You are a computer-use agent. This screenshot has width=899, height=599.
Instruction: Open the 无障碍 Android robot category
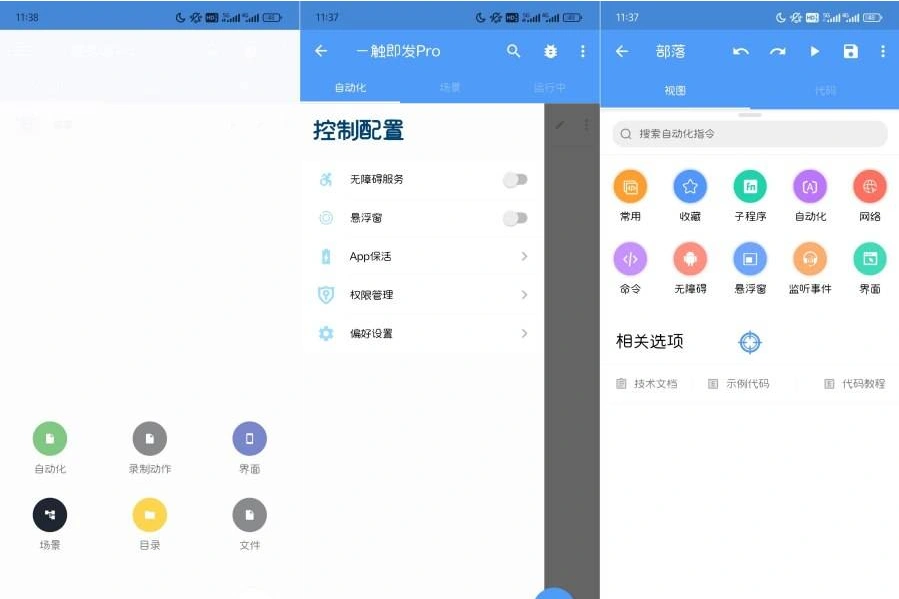(x=690, y=260)
